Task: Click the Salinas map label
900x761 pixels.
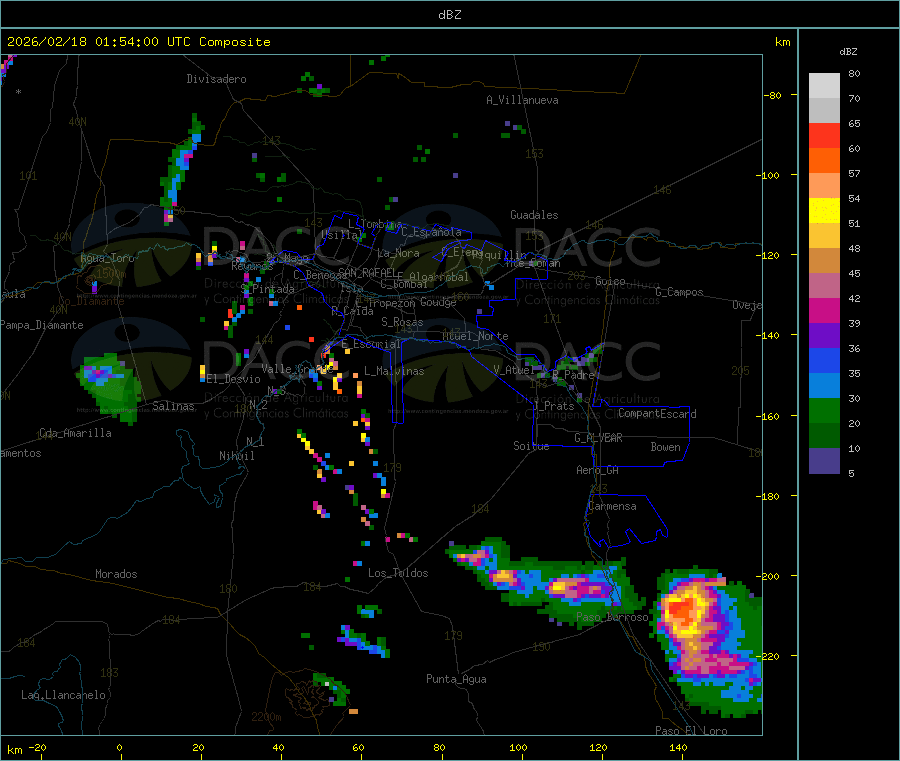Action: [x=173, y=406]
